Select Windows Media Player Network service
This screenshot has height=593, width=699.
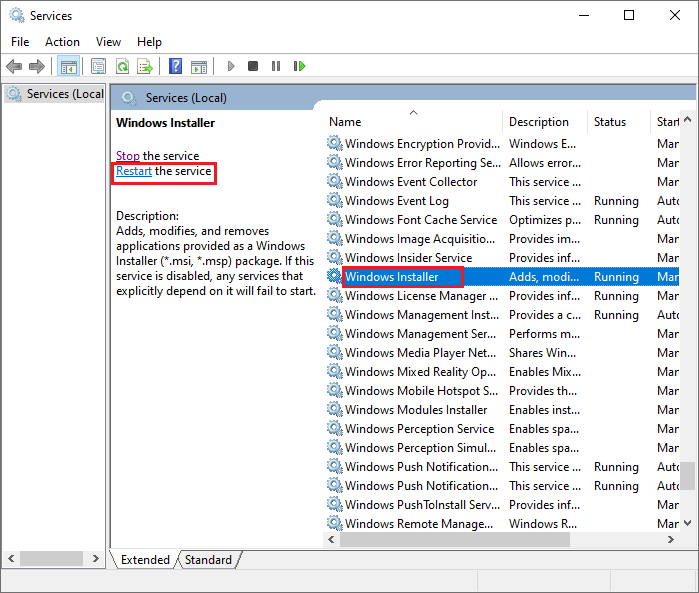click(x=502, y=352)
